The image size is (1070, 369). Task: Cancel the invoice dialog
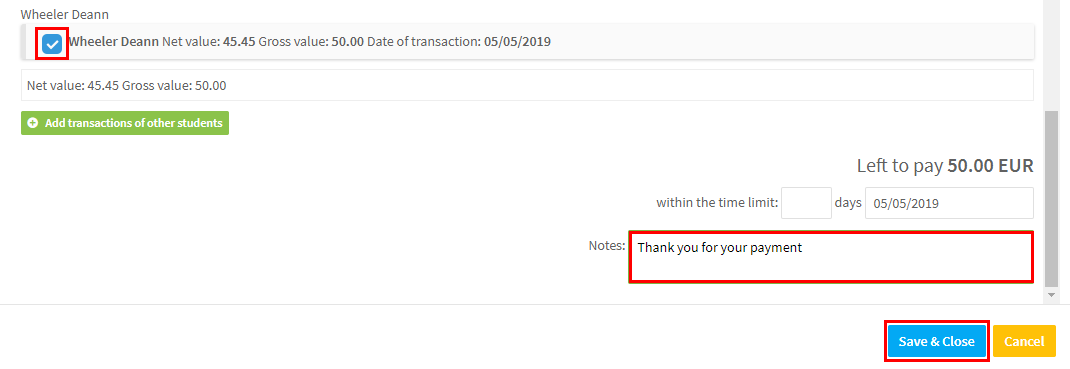coord(1024,341)
